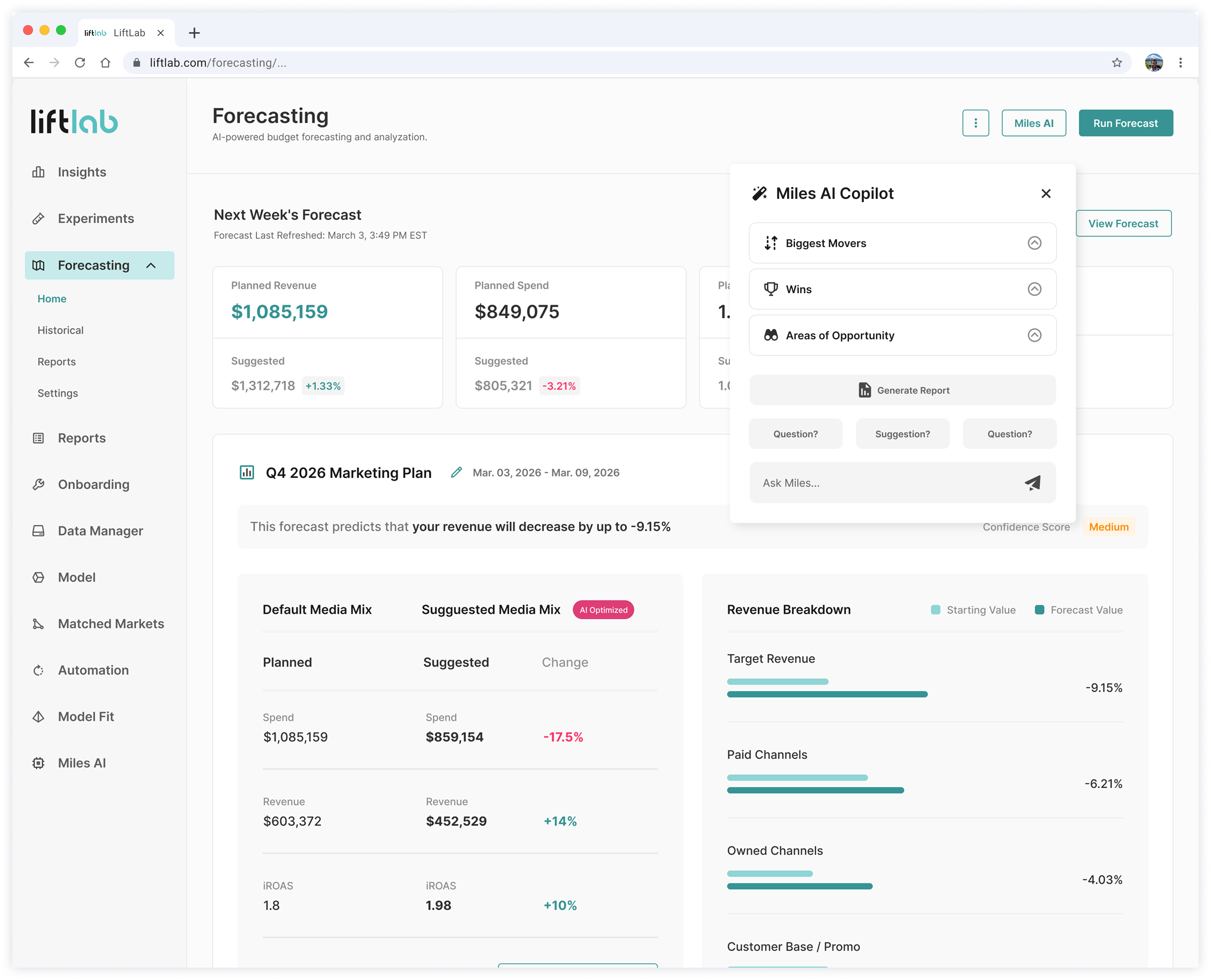This screenshot has height=980, width=1211.
Task: Switch to Suggested Media Mix tab
Action: point(491,610)
